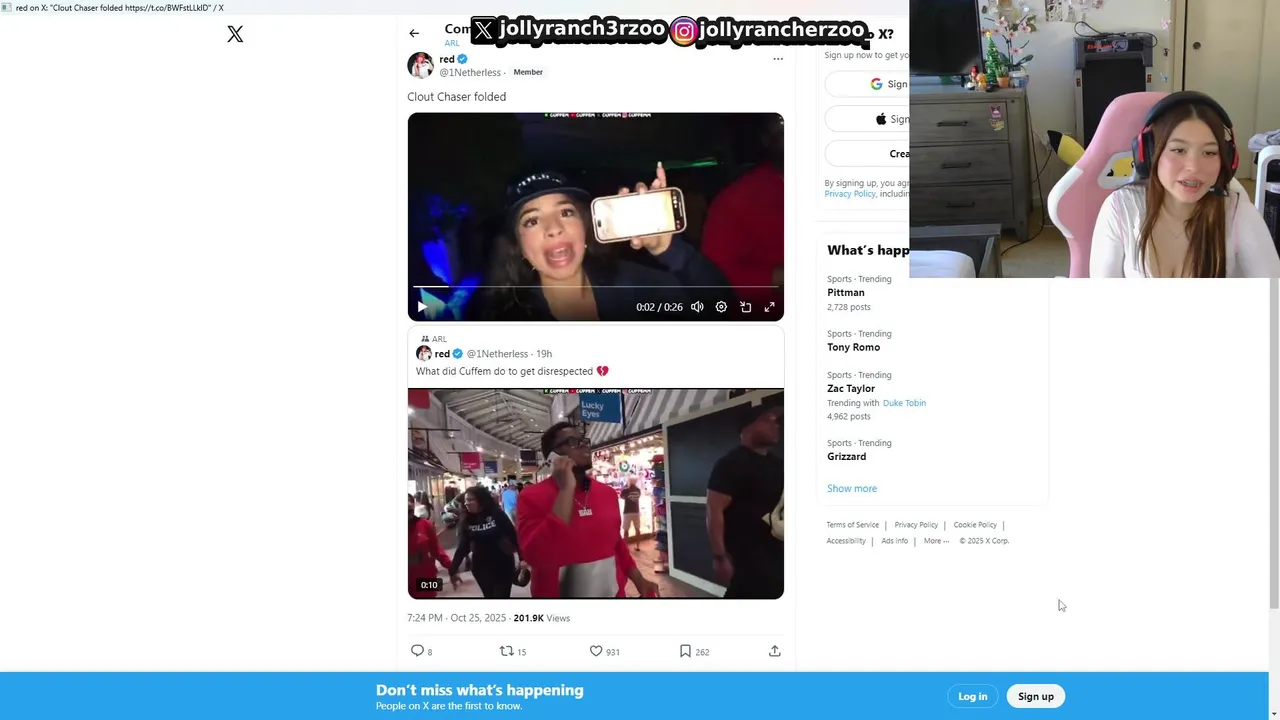This screenshot has height=720, width=1280.
Task: Open the ARL community label in quoted tweet
Action: (439, 339)
